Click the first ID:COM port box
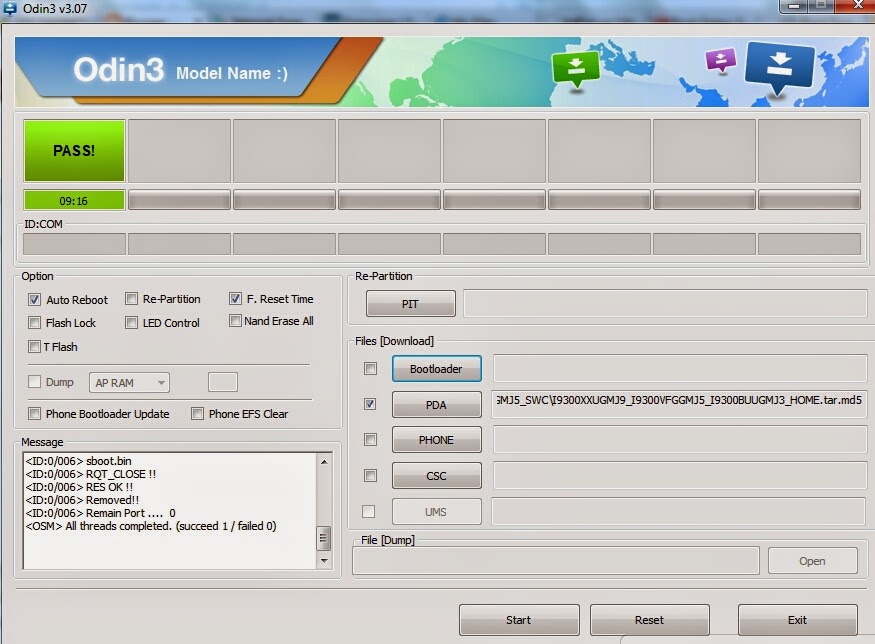The height and width of the screenshot is (644, 875). [x=74, y=244]
